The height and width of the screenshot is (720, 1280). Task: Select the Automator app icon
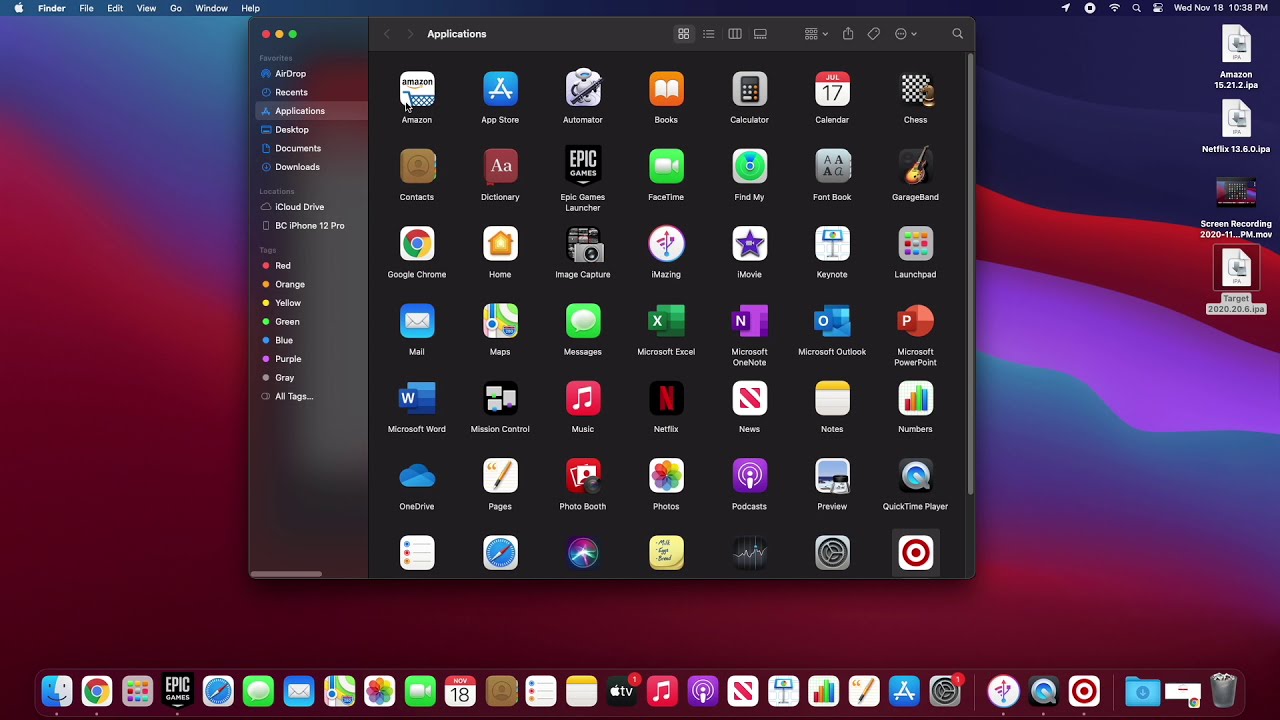[583, 89]
